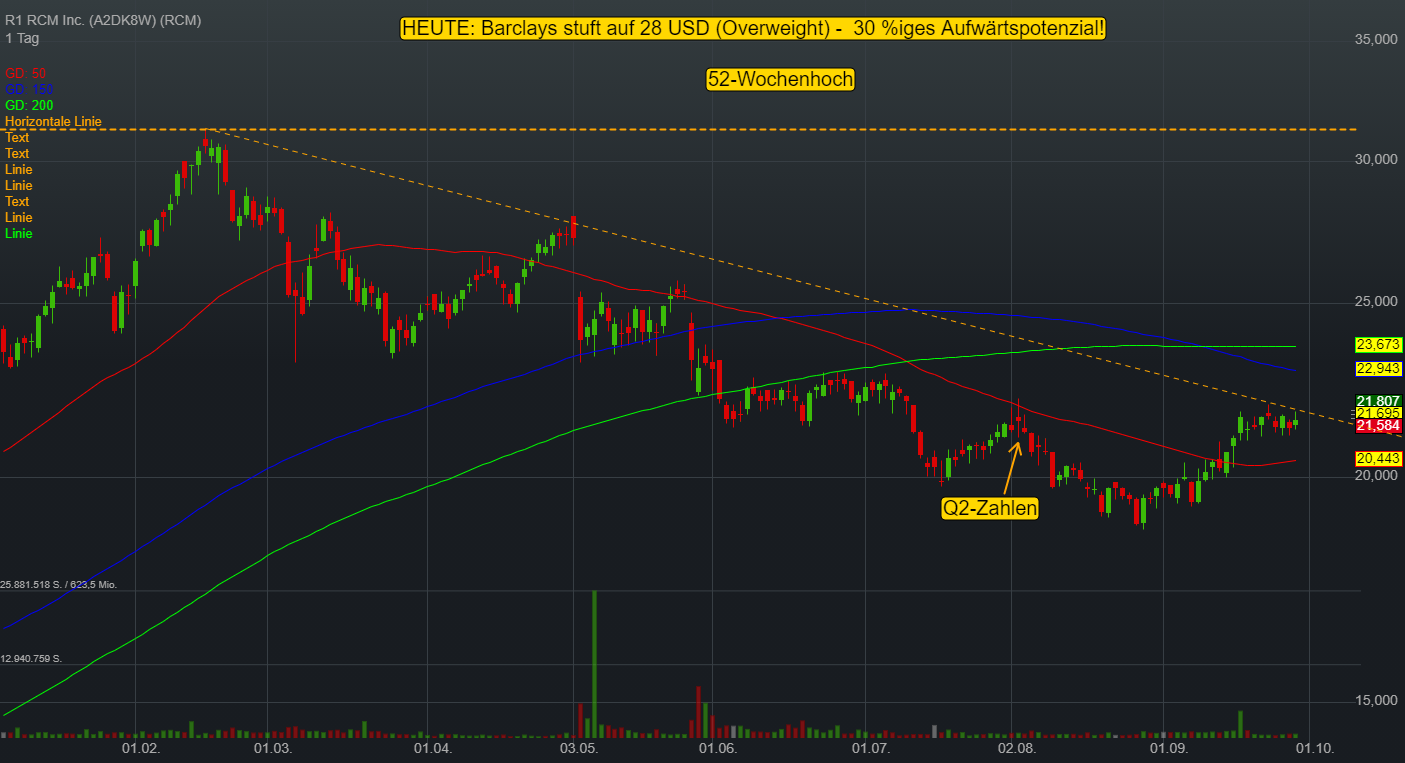Click the 01.07. date axis label

point(871,749)
